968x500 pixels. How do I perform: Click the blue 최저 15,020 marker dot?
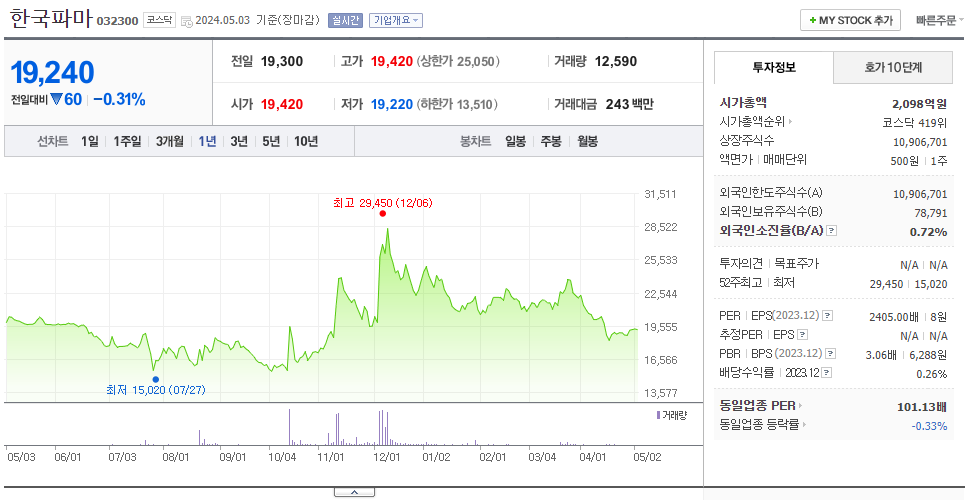click(156, 380)
